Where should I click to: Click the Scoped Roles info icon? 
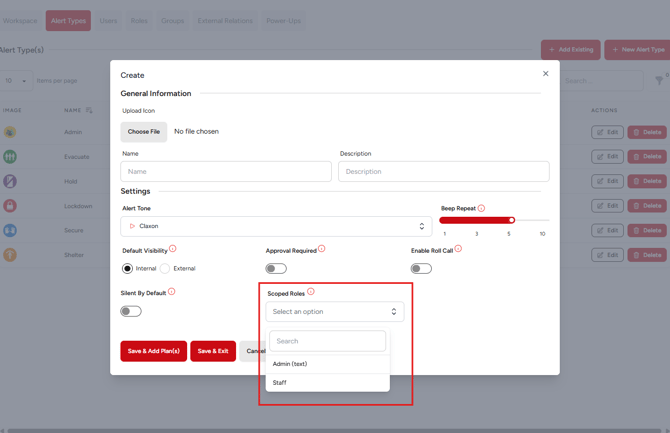click(310, 292)
